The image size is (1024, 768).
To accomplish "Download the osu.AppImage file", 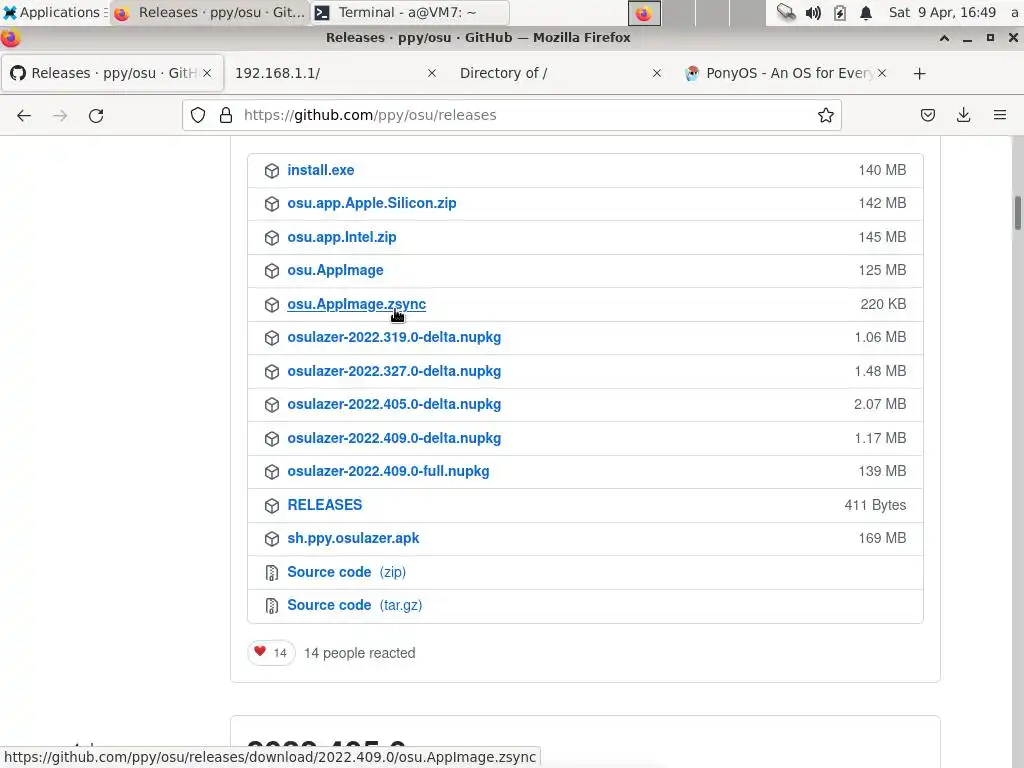I will coord(335,270).
